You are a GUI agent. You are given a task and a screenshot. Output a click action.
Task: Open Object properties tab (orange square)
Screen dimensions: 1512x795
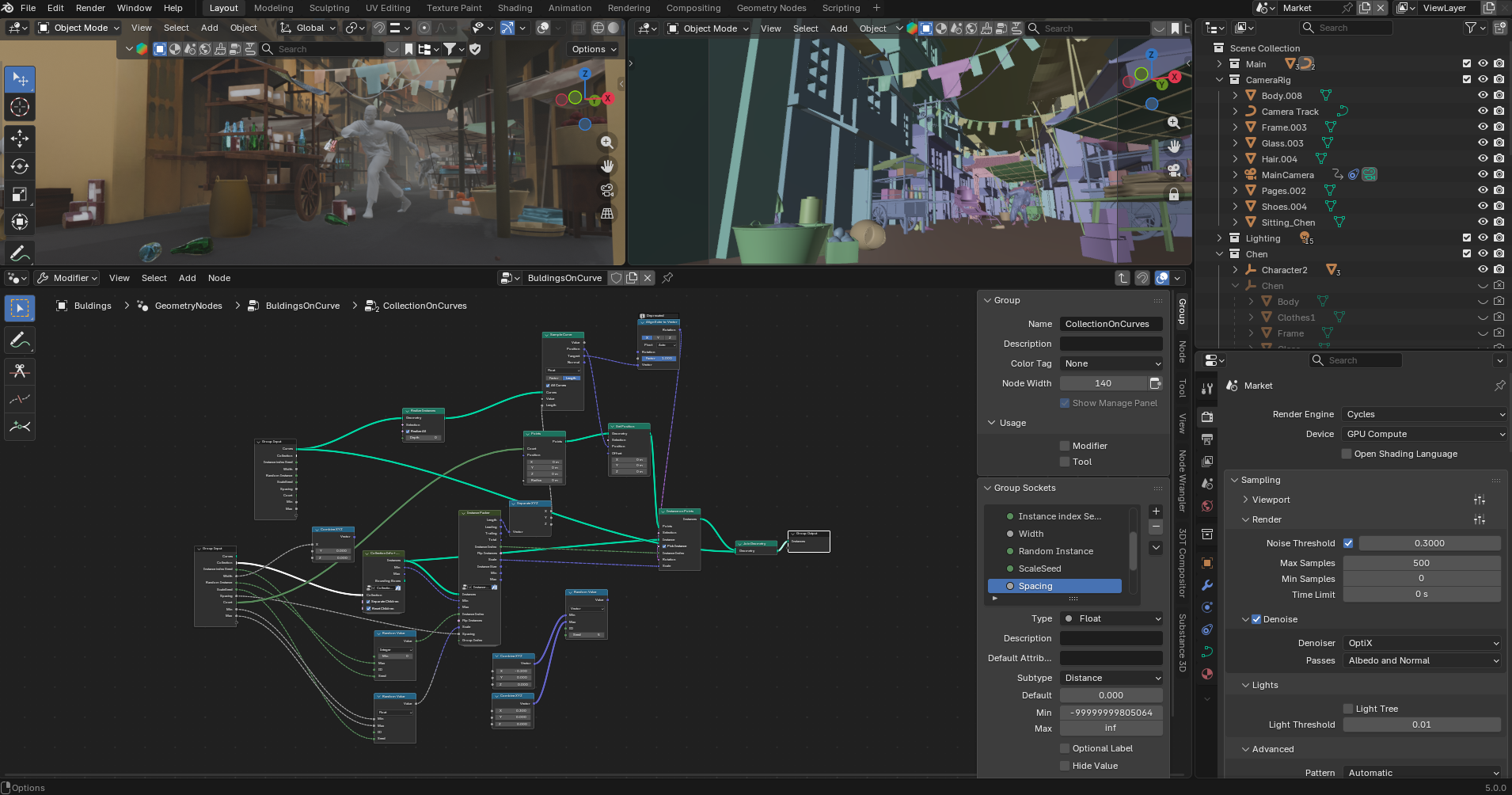point(1207,563)
